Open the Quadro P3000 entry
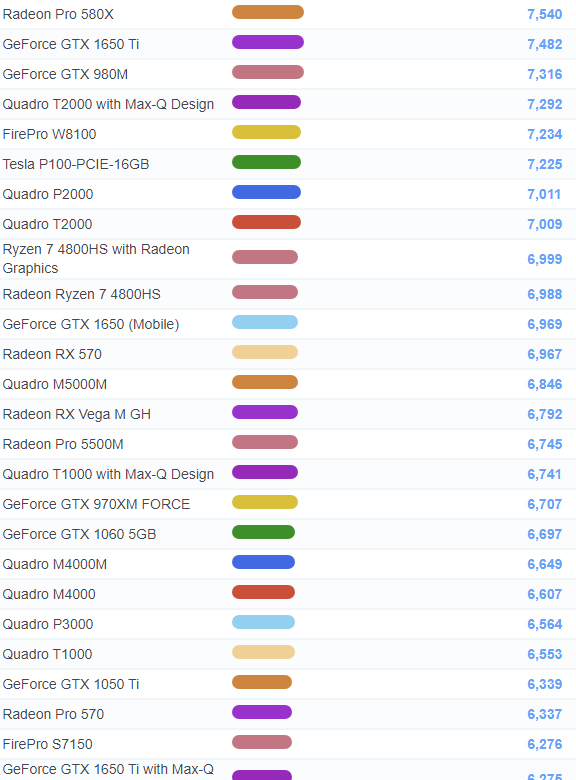 click(48, 624)
